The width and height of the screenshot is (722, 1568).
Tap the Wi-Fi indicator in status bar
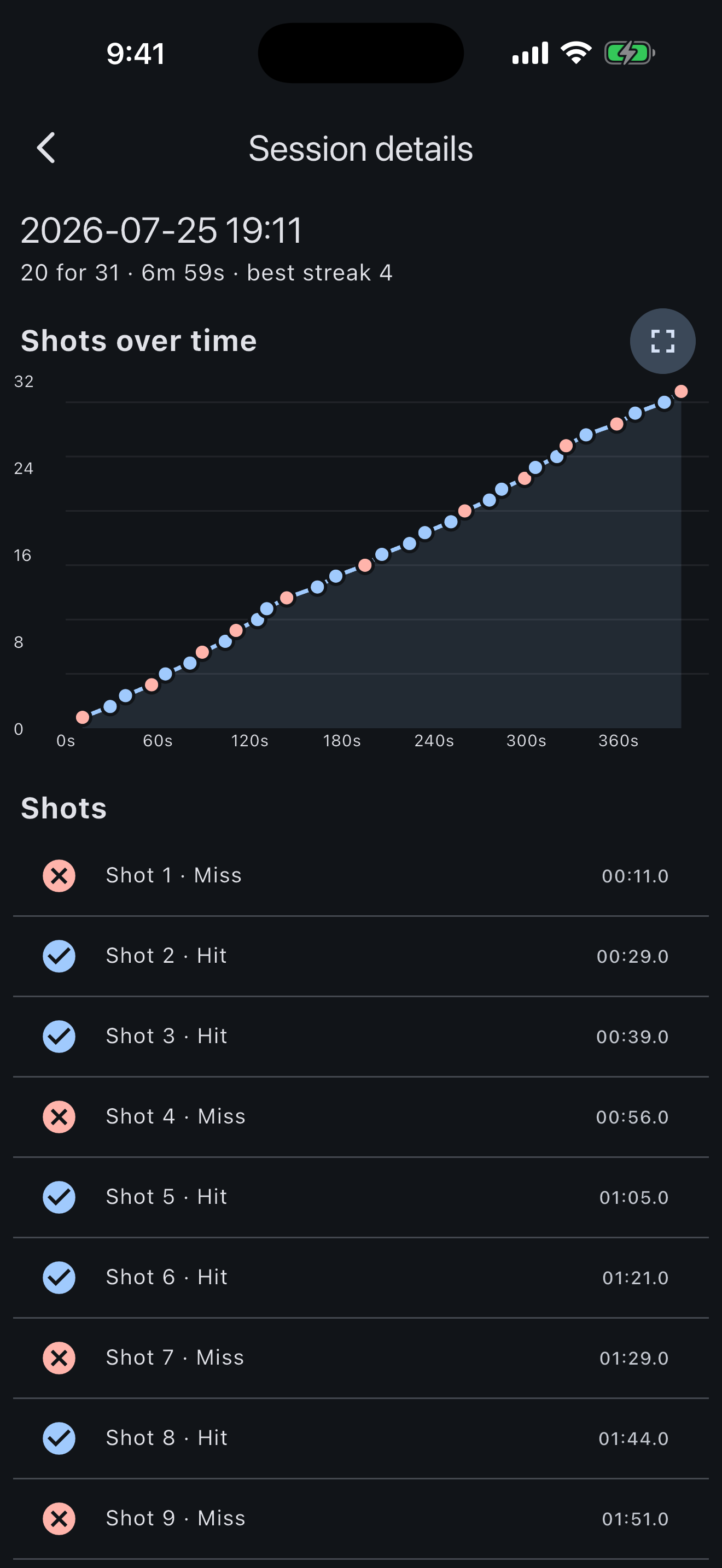click(x=576, y=53)
